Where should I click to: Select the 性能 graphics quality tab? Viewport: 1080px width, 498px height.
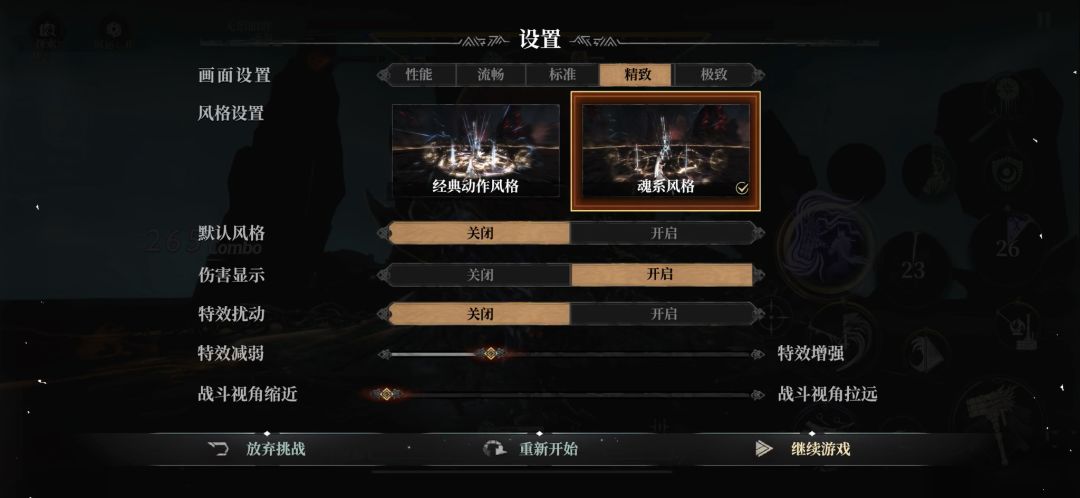pos(419,74)
